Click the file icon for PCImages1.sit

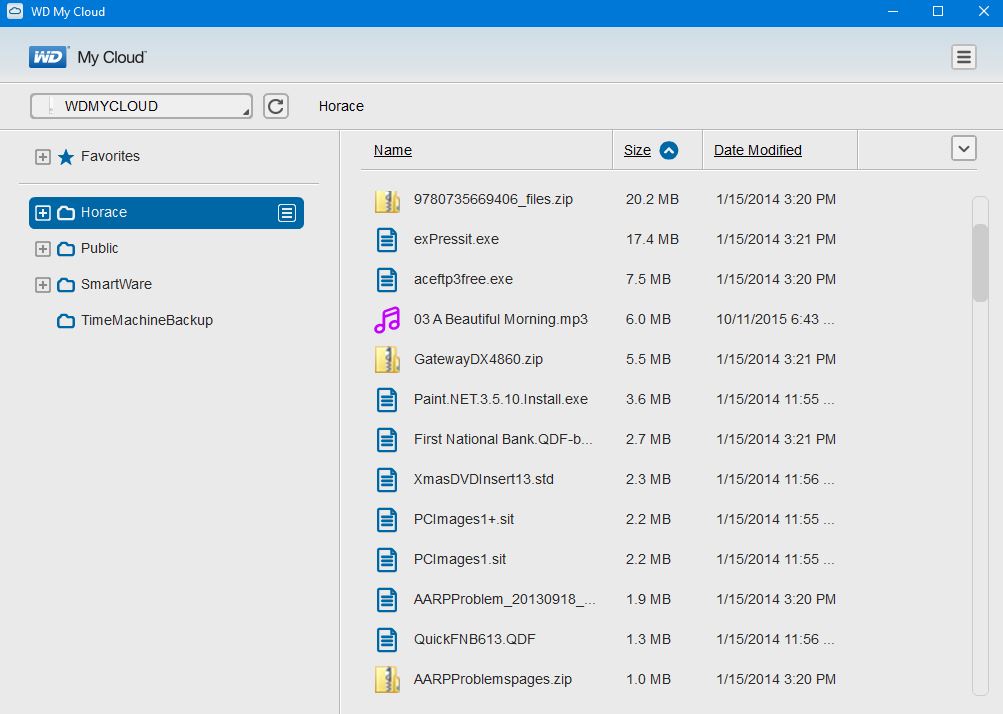point(387,560)
